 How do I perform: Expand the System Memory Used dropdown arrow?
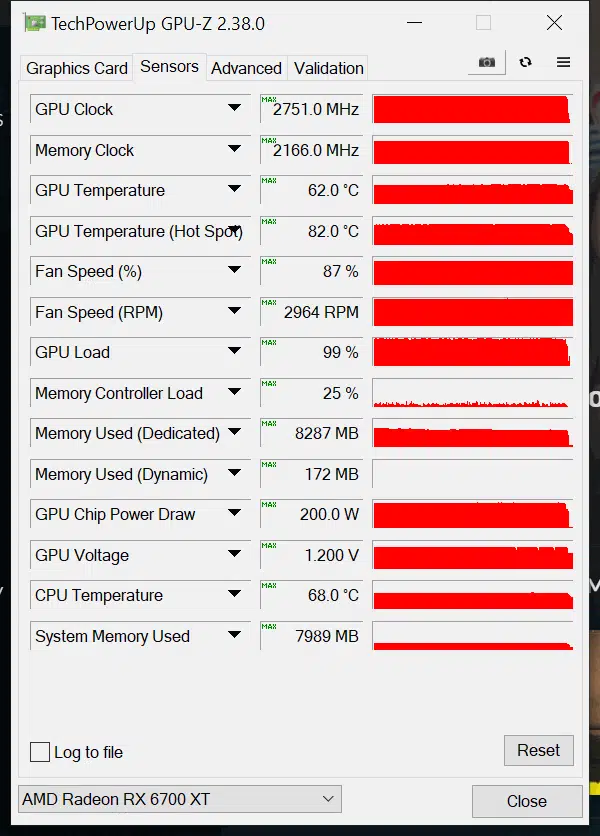click(234, 634)
